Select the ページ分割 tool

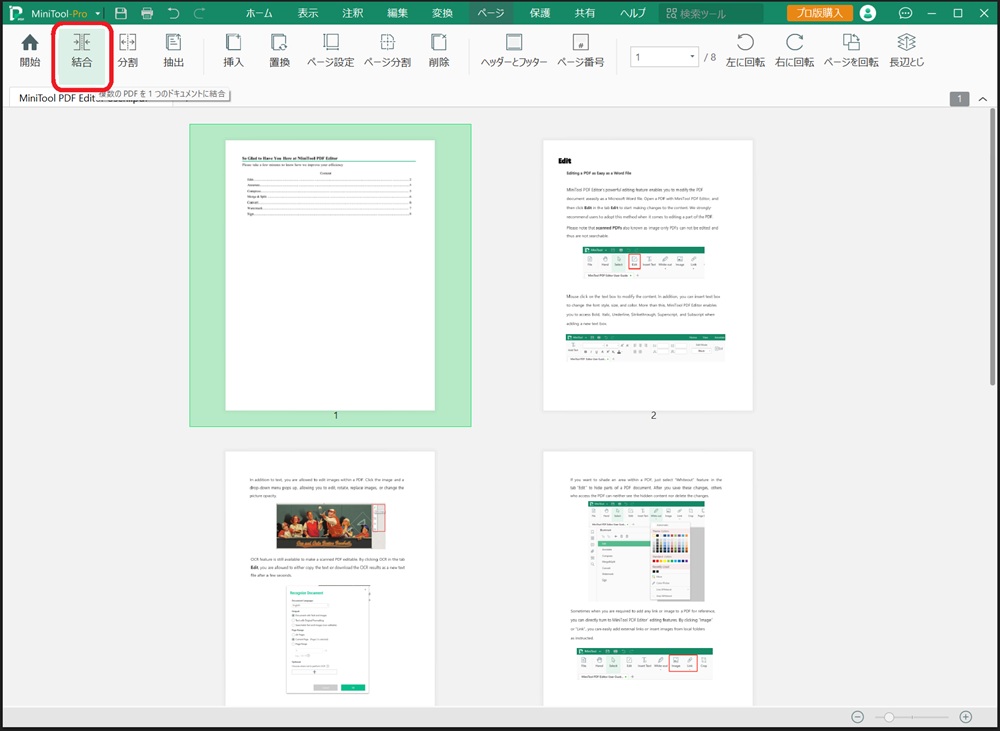tap(387, 51)
